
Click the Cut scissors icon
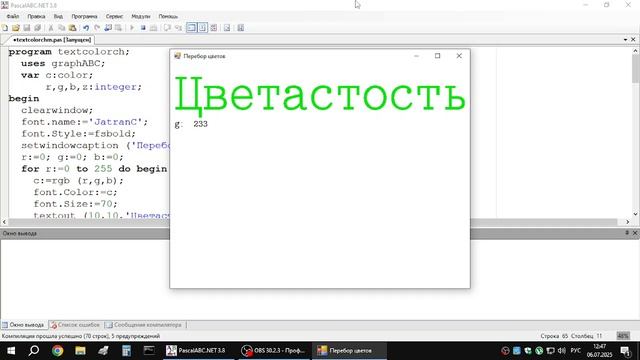coord(51,28)
